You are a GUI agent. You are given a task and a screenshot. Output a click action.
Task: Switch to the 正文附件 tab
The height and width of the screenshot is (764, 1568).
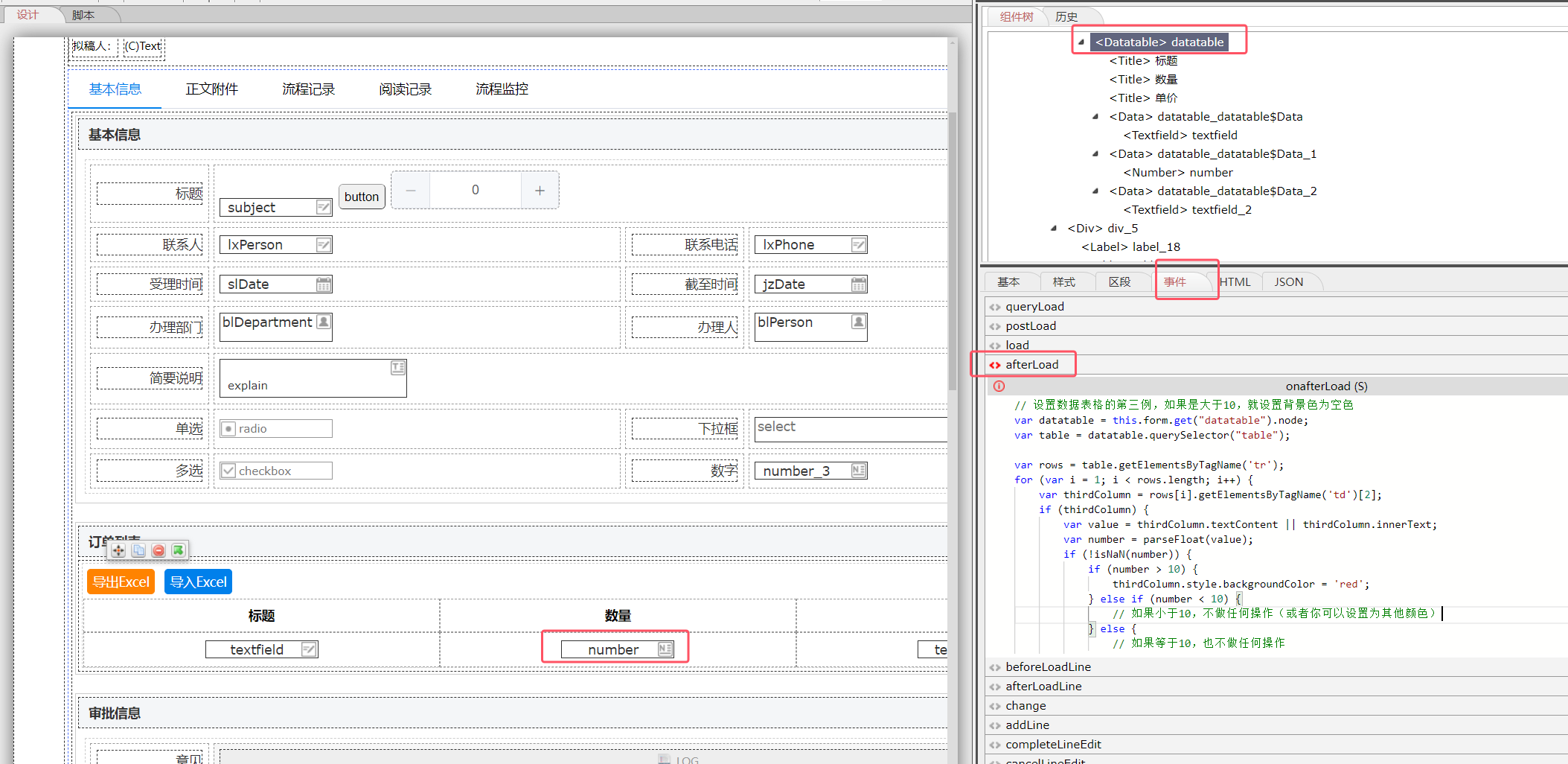[211, 89]
